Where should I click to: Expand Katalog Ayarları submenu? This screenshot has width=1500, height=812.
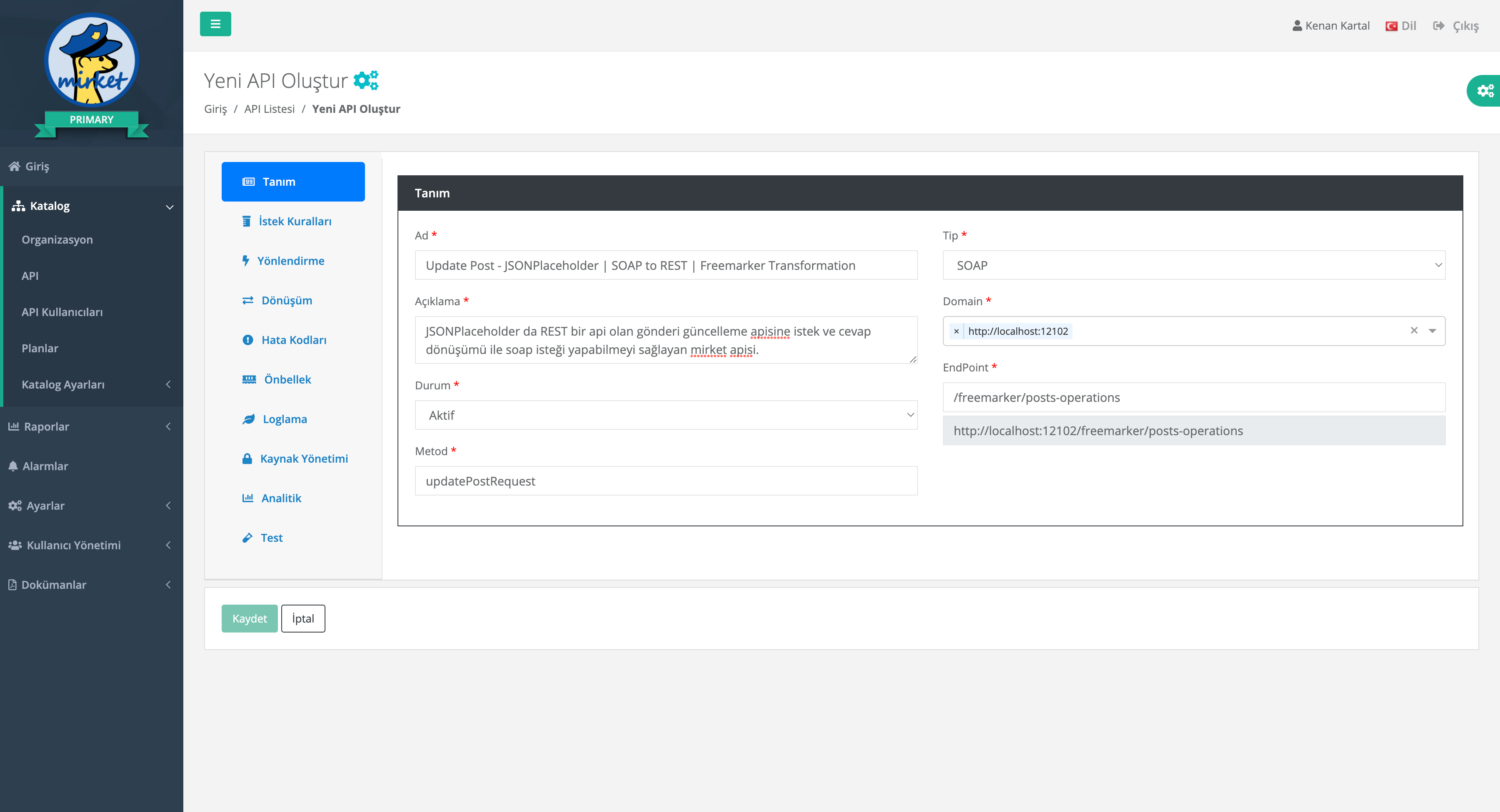(93, 384)
